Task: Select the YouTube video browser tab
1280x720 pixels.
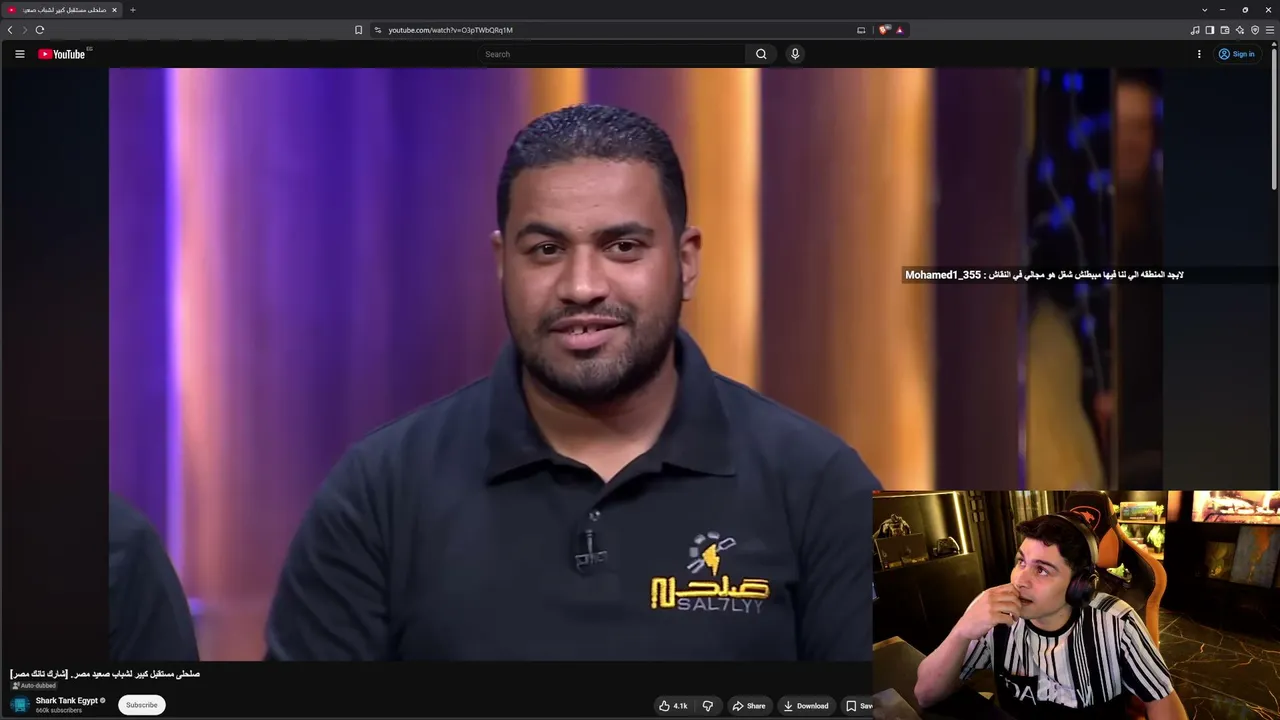Action: click(62, 10)
